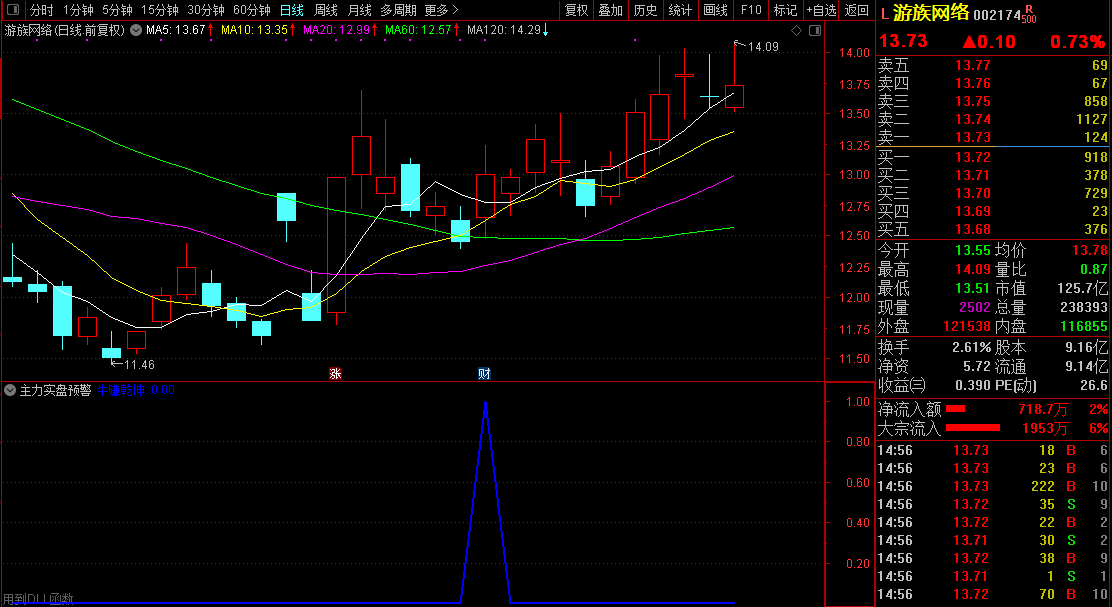Screen dimensions: 1112x607
Task: Click the red 涨 marker on the chart
Action: tap(335, 374)
